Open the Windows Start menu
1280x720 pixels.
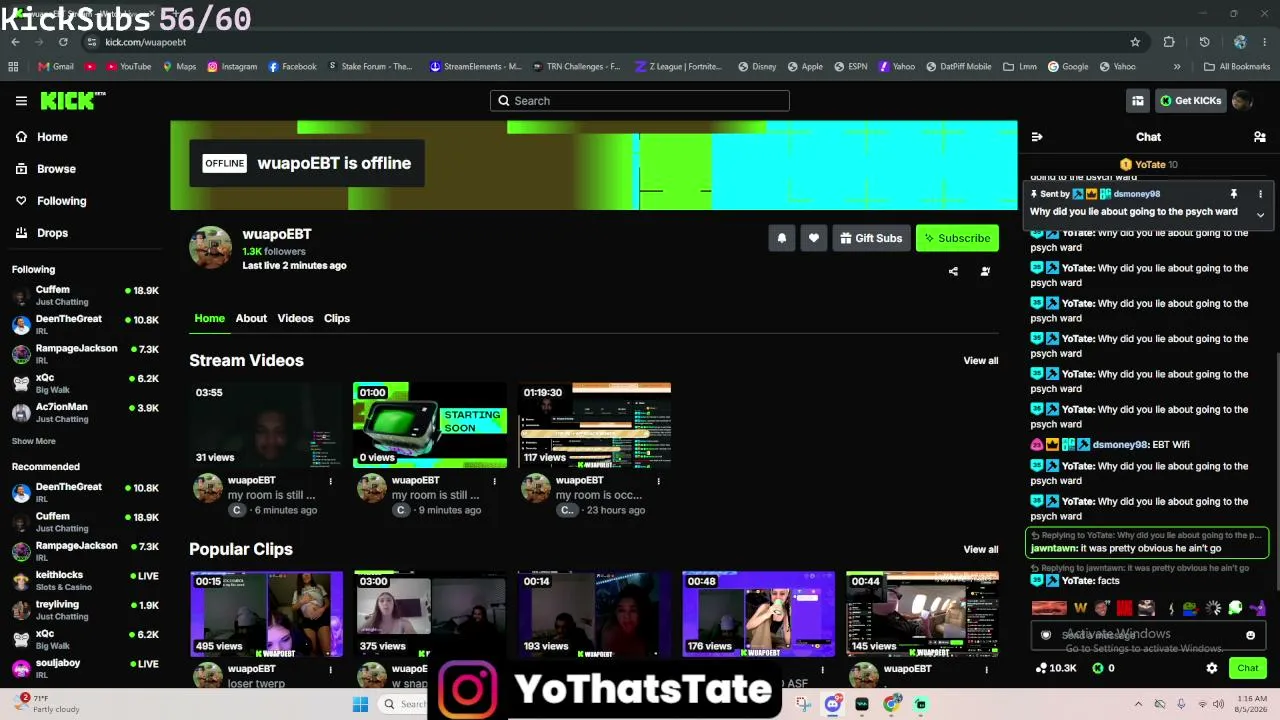point(360,704)
